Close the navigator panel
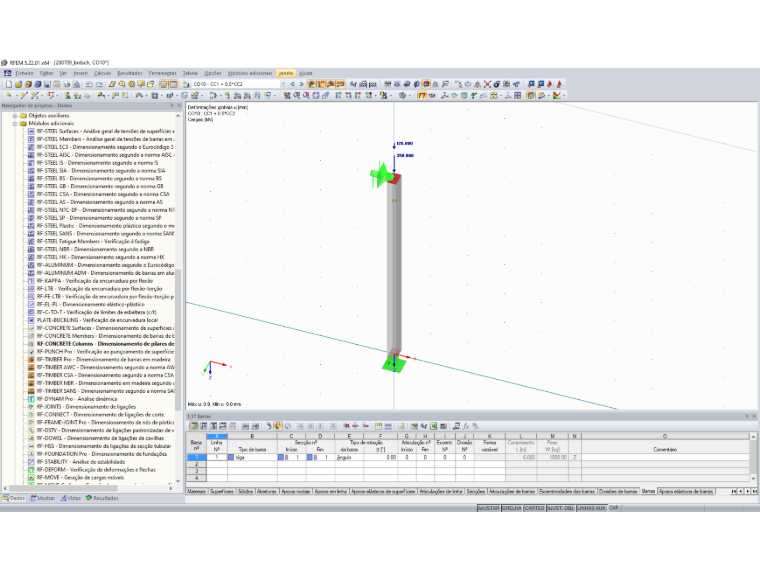The height and width of the screenshot is (570, 760). click(x=179, y=105)
